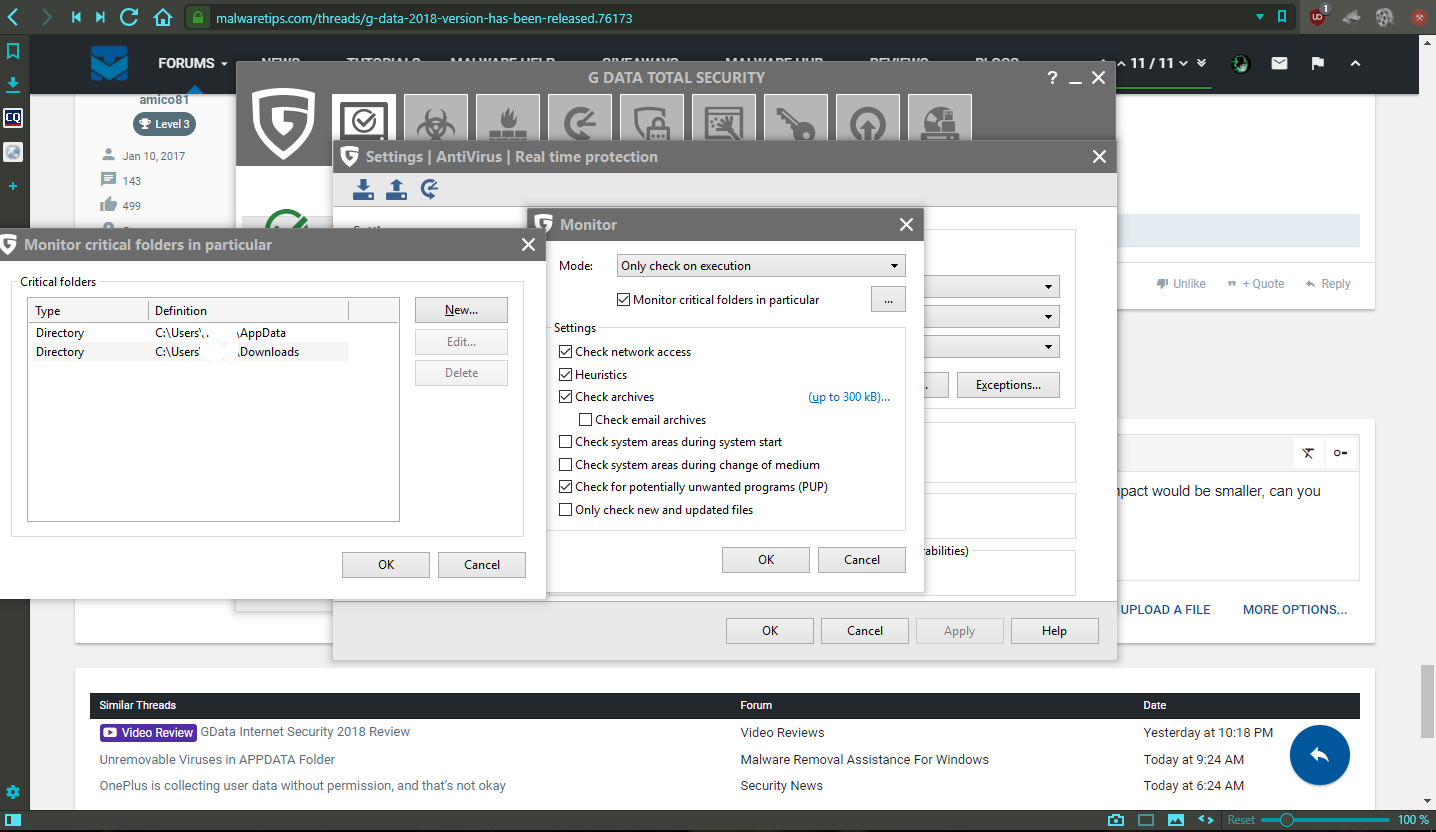The image size is (1436, 832).
Task: Click New... to add a critical folder
Action: tap(461, 310)
